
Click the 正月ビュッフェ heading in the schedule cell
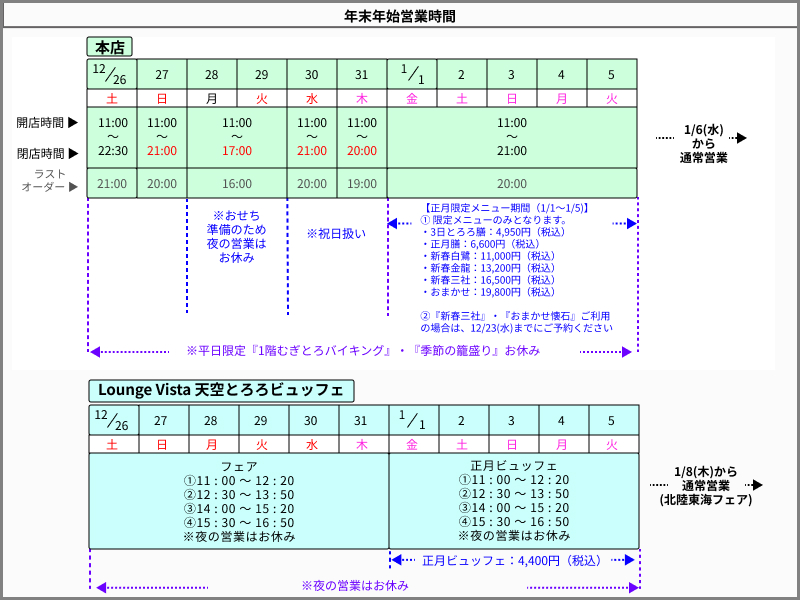(514, 465)
